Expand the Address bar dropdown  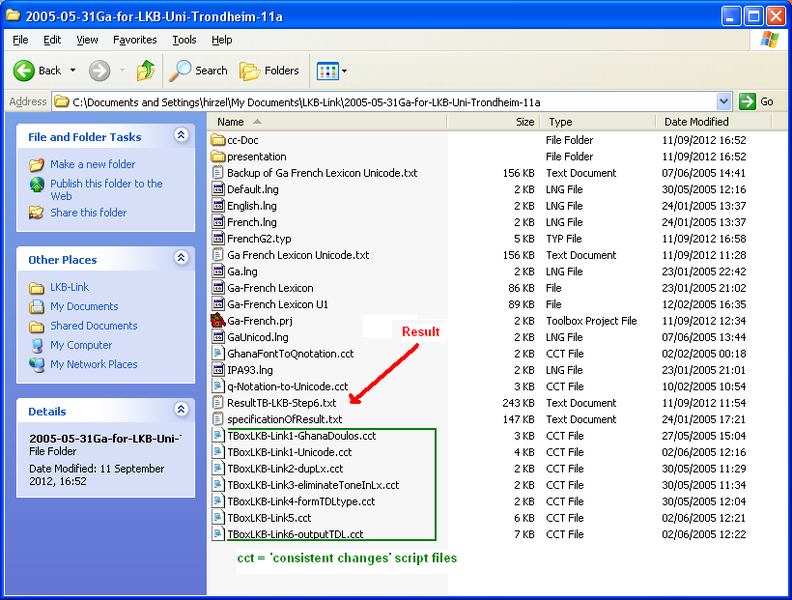tap(724, 102)
